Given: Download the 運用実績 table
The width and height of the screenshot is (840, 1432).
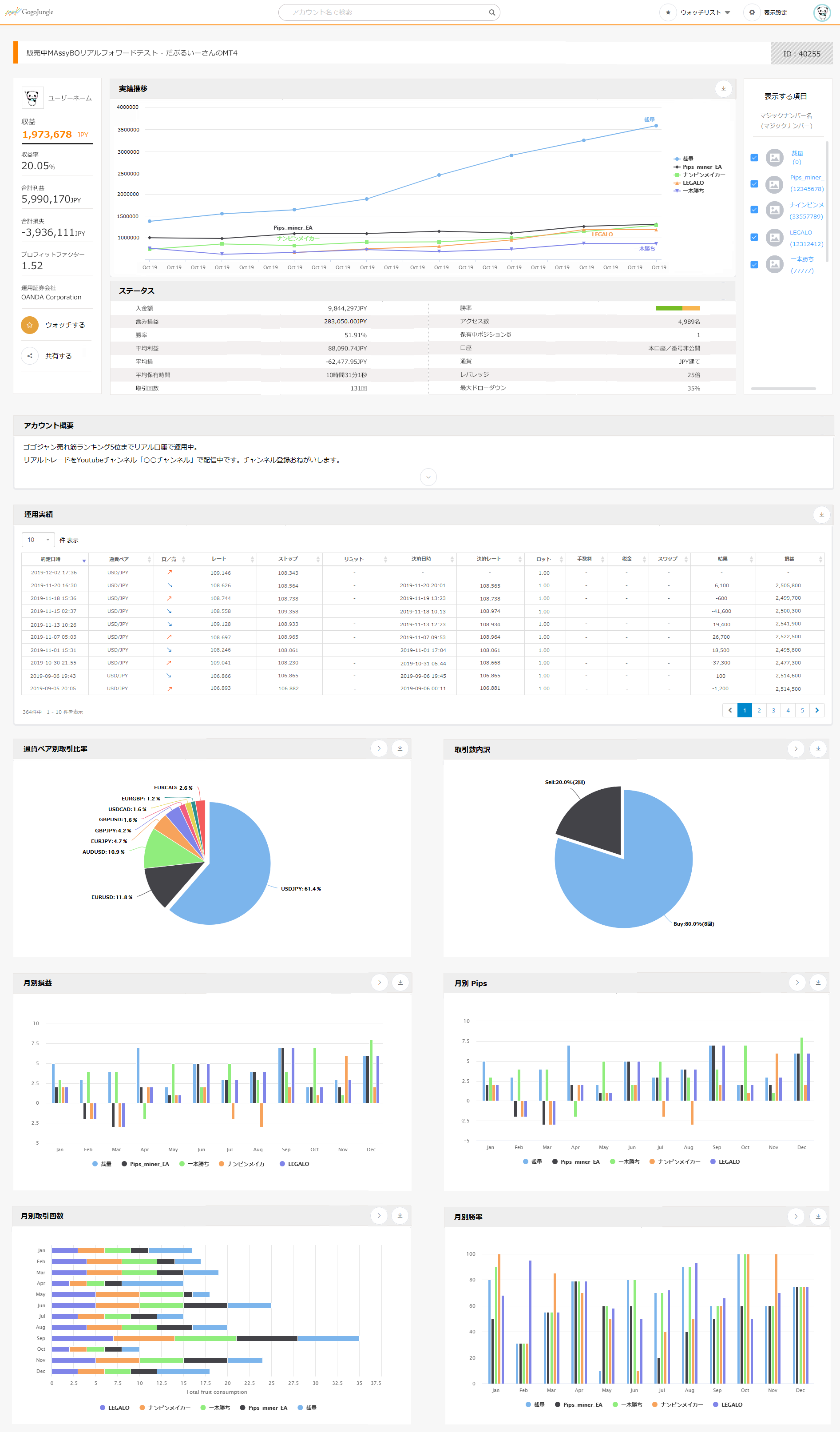Looking at the screenshot, I should [821, 514].
